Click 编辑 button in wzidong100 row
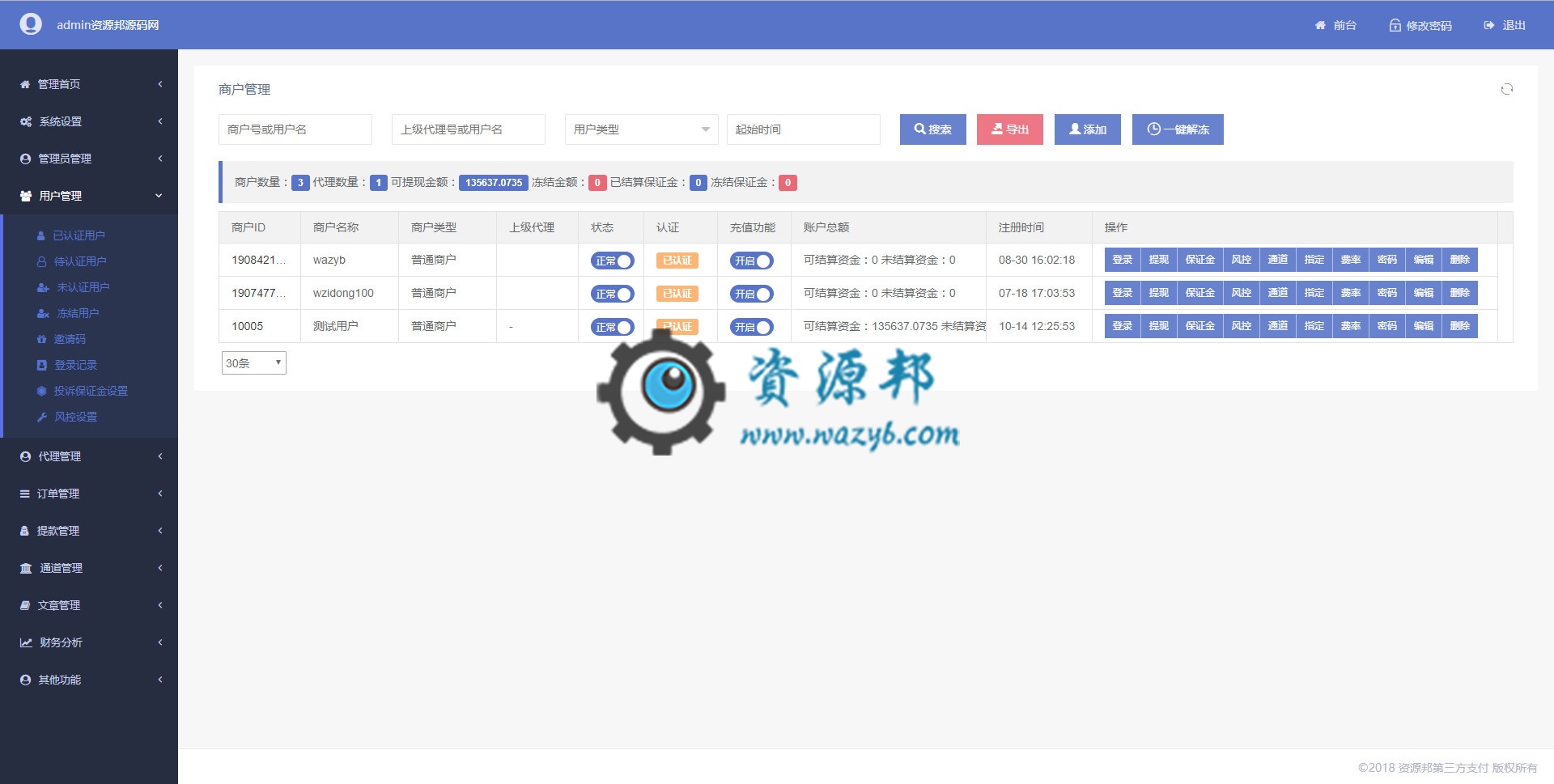 coord(1424,293)
